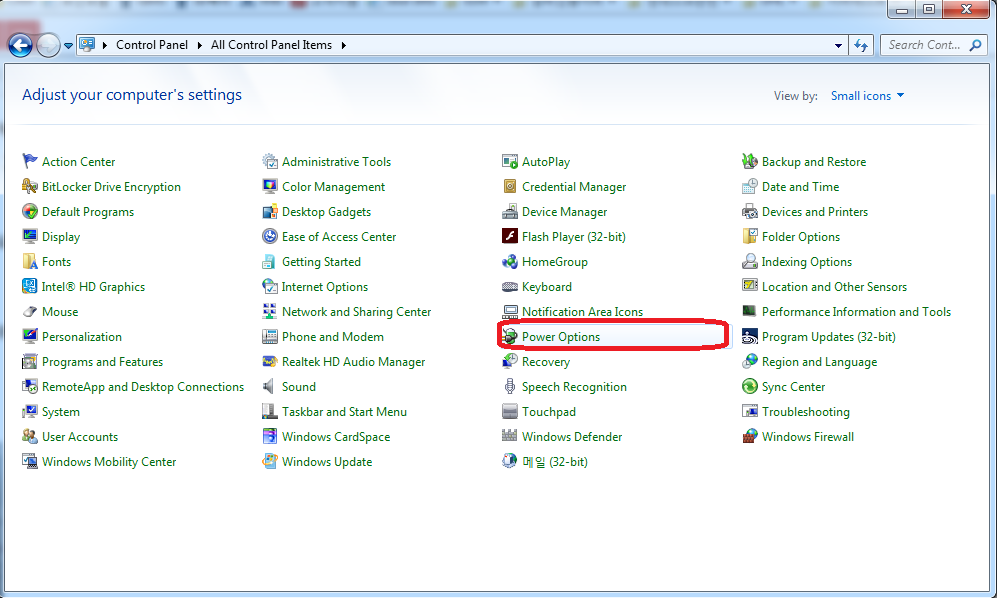Open the Location and Other Sensors link
This screenshot has height=598, width=997.
point(834,287)
